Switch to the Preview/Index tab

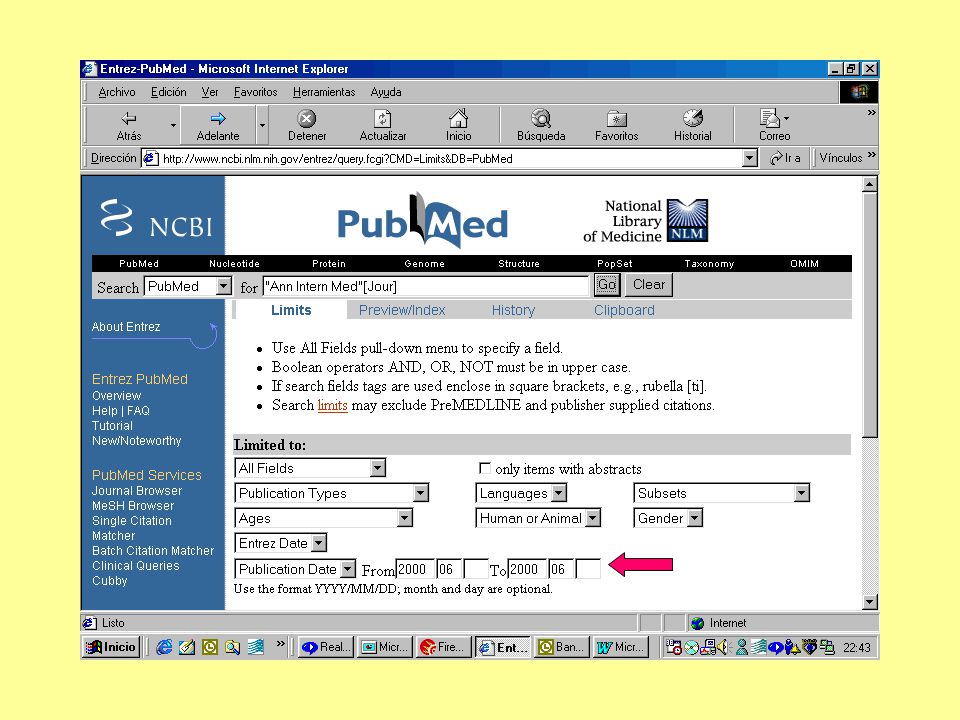pyautogui.click(x=402, y=310)
